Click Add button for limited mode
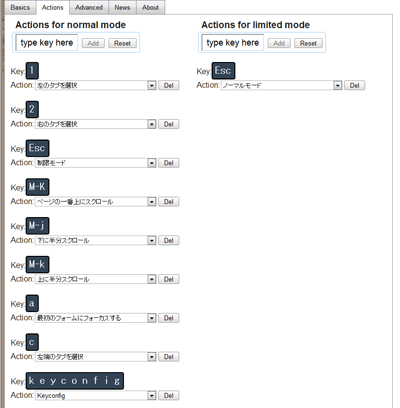This screenshot has height=408, width=400. click(279, 43)
